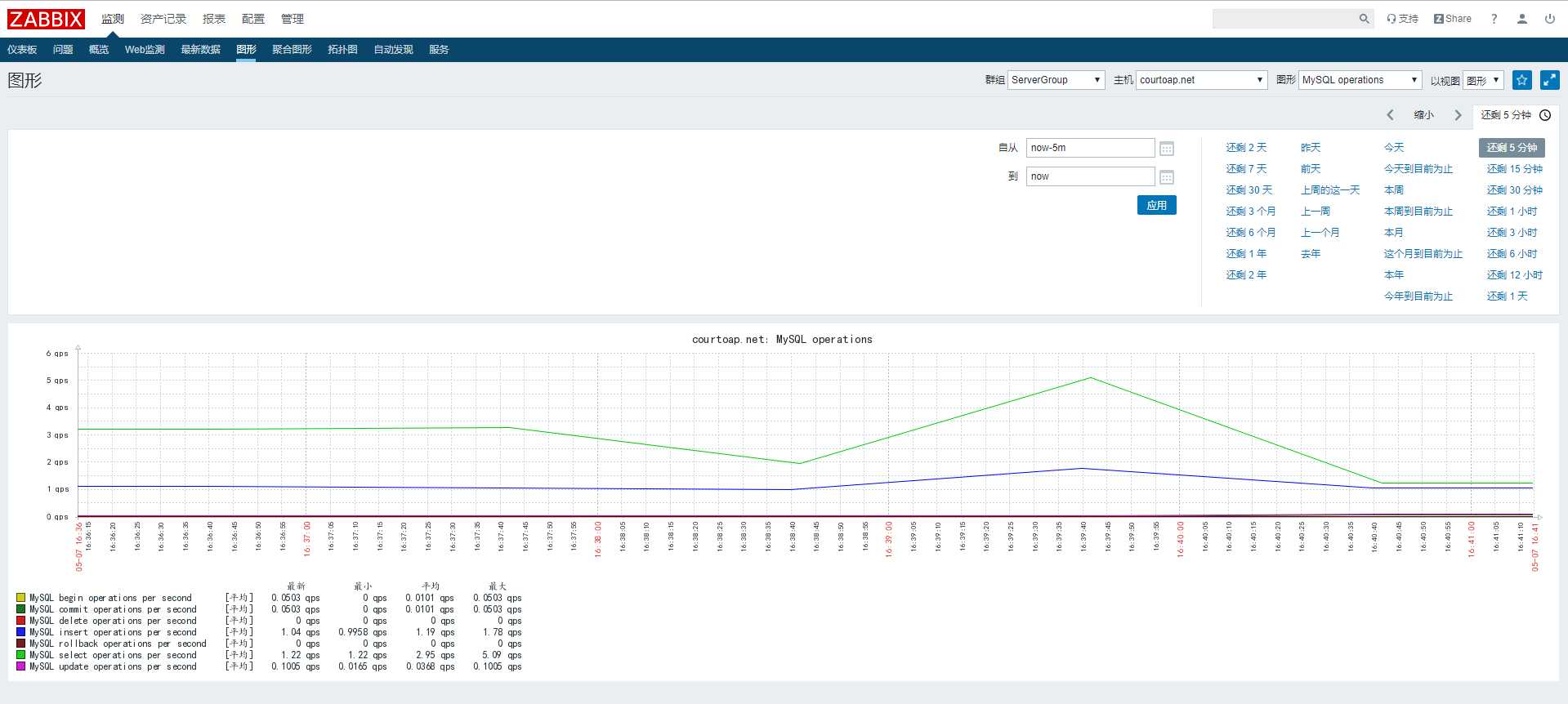1568x704 pixels.
Task: Open the help question mark icon
Action: pos(1494,19)
